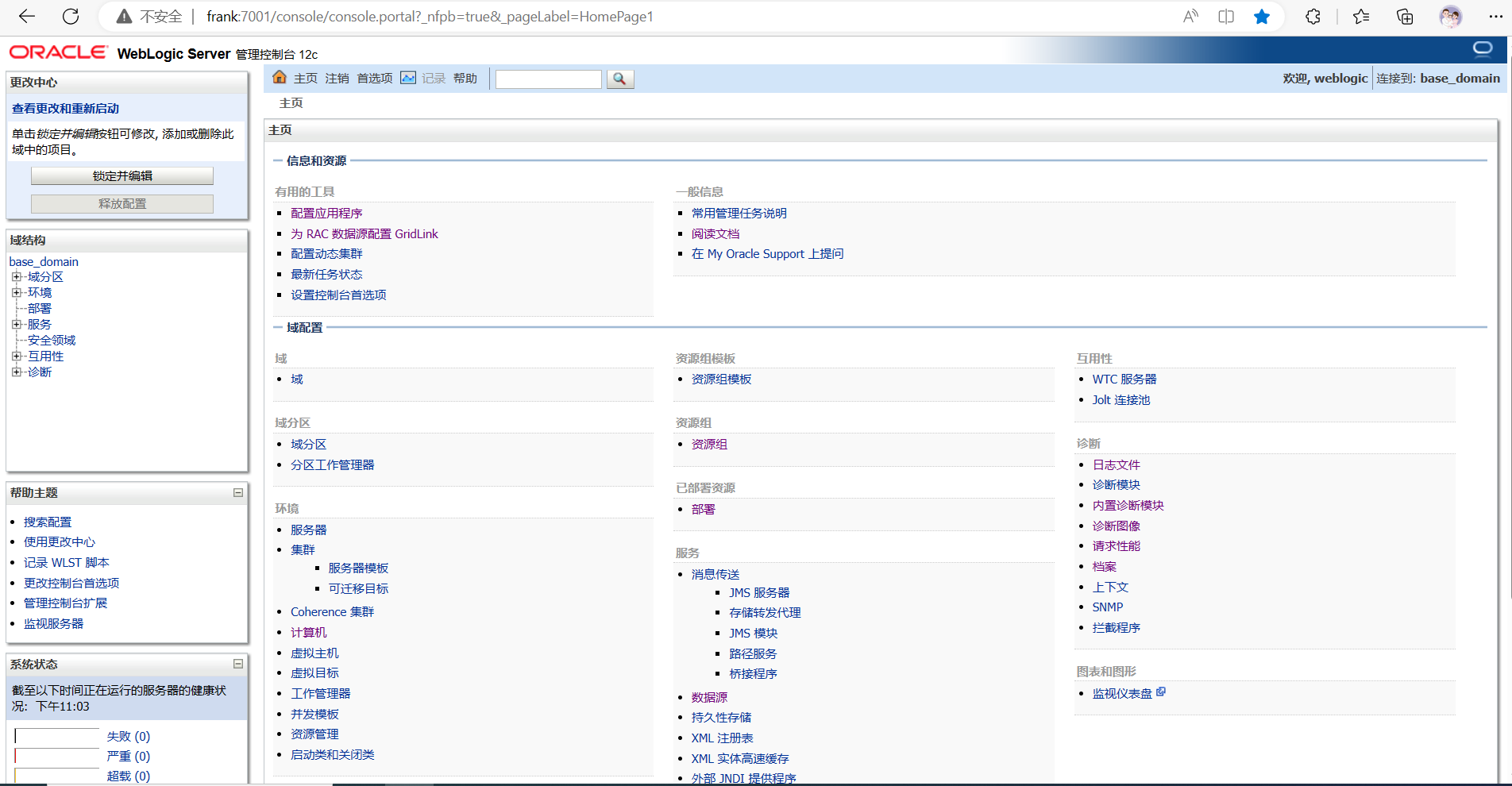Click the Oracle logo in header
Image resolution: width=1512 pixels, height=786 pixels.
tap(58, 52)
